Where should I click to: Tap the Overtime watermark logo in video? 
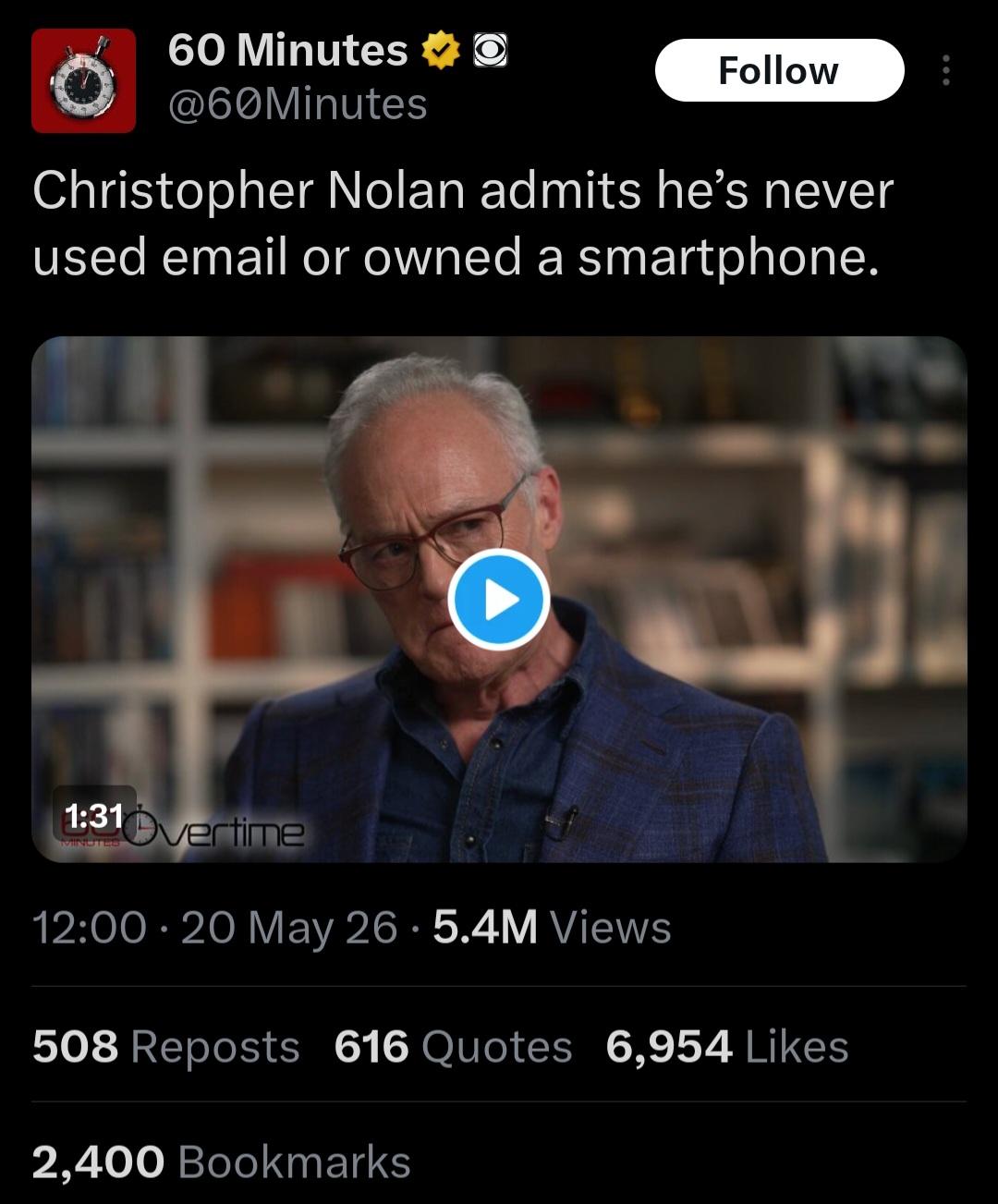pos(213,833)
